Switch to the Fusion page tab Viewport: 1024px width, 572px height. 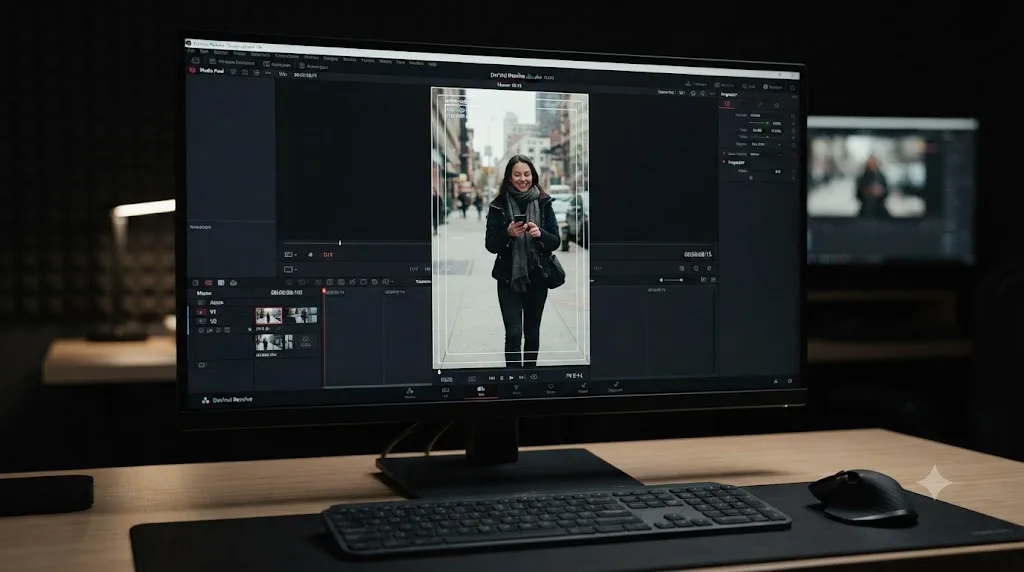pyautogui.click(x=517, y=390)
